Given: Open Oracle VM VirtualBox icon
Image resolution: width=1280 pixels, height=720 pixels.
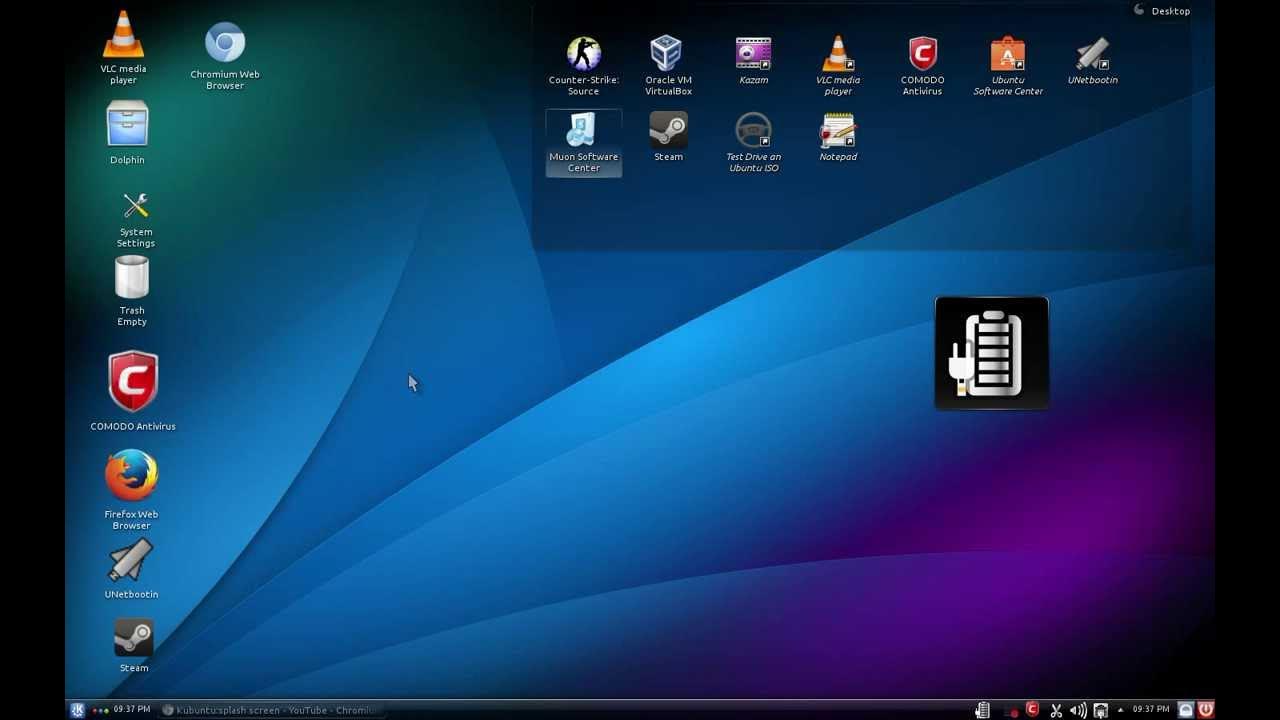Looking at the screenshot, I should click(x=668, y=66).
